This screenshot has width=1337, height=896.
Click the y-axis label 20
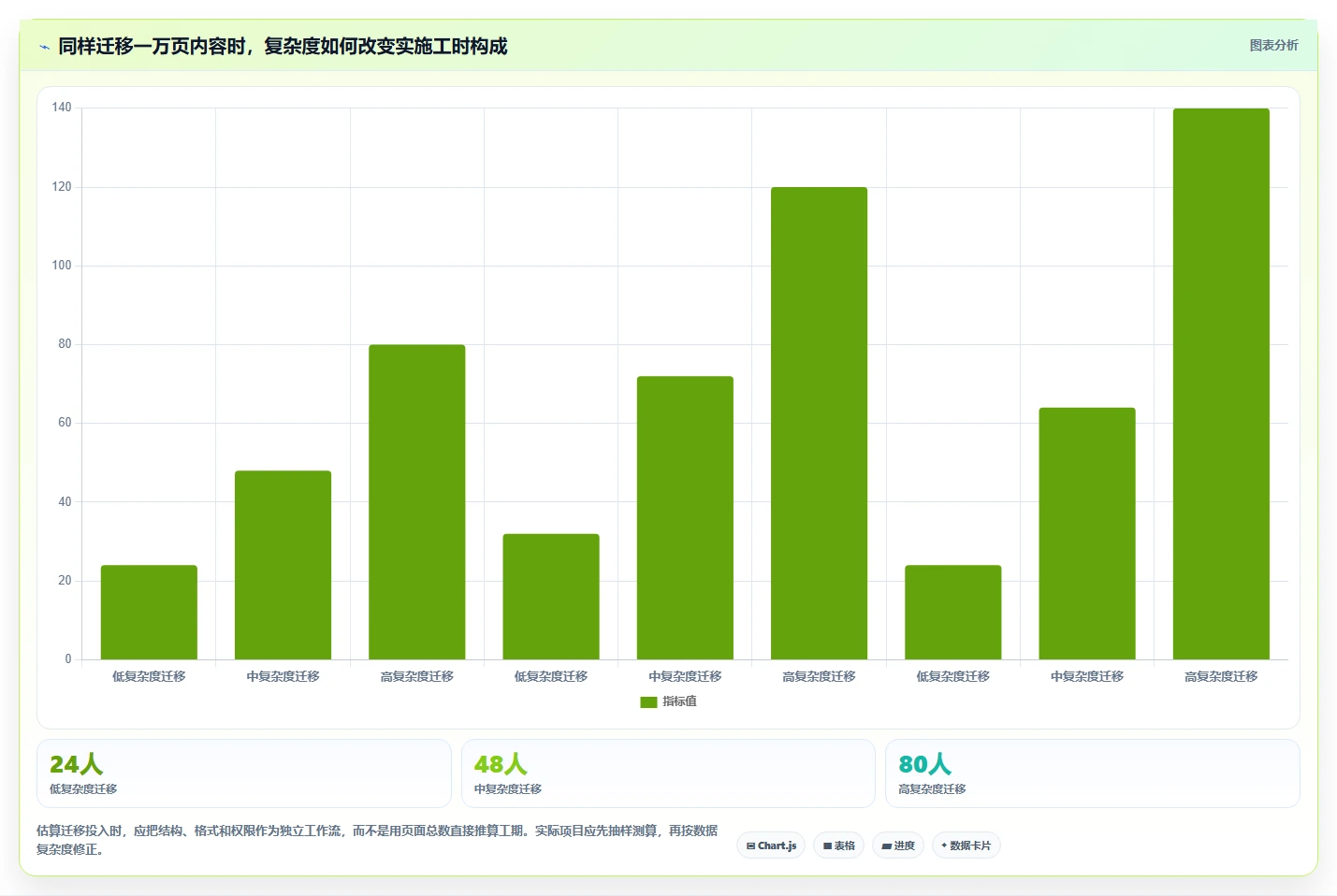[65, 581]
